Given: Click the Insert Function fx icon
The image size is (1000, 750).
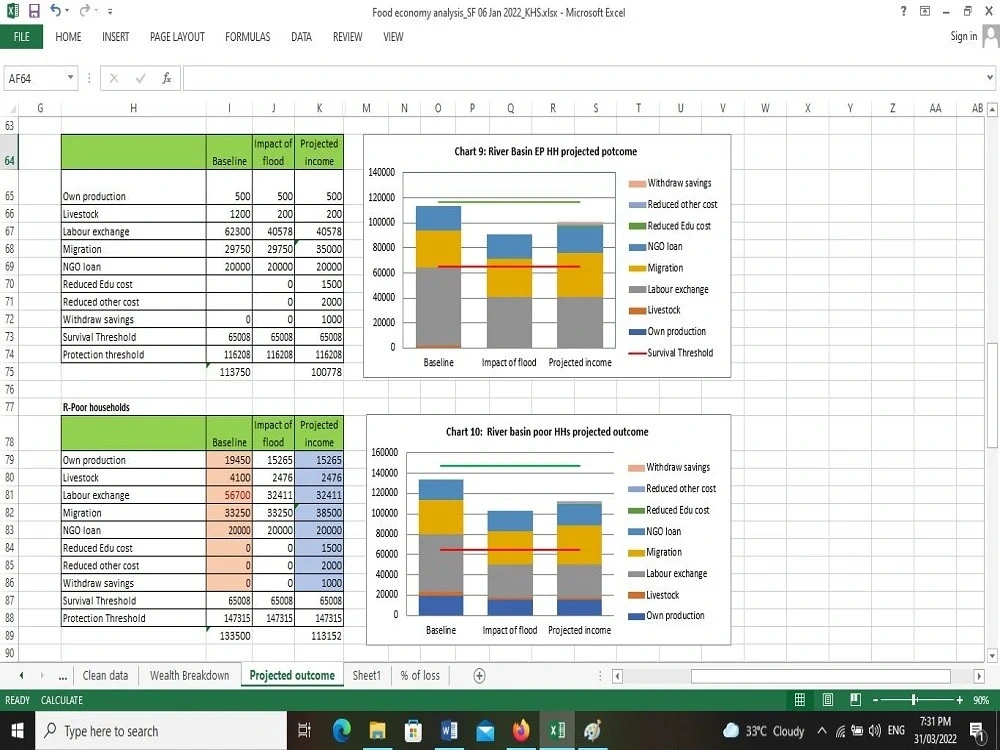Looking at the screenshot, I should 166,78.
